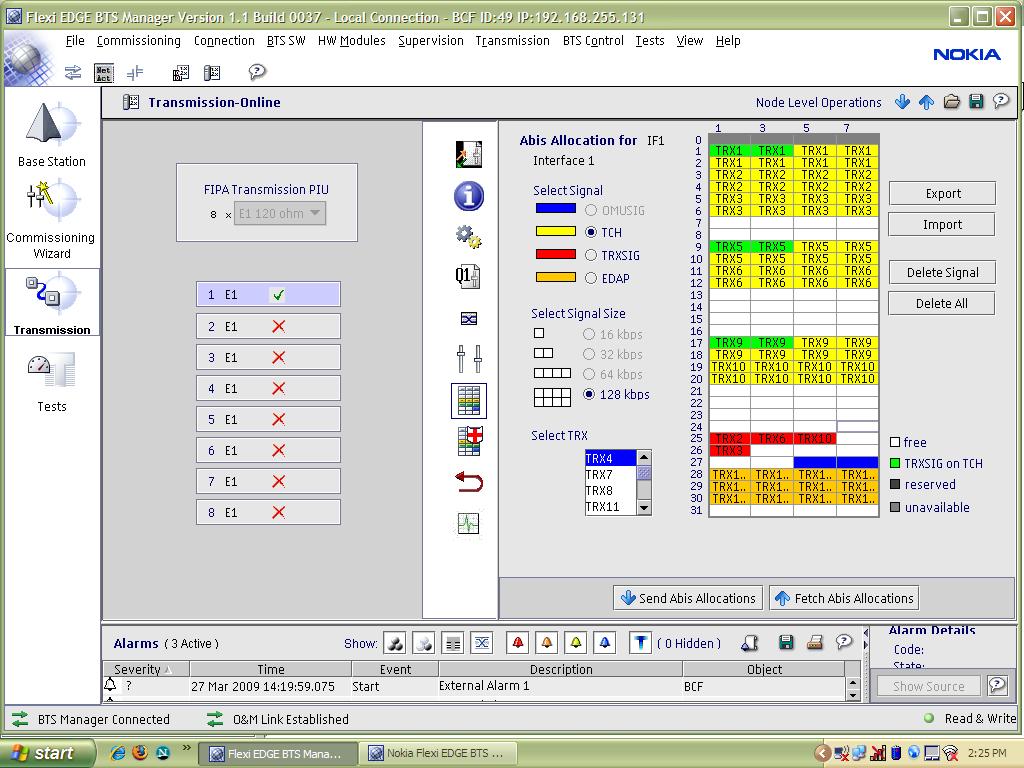Select the EDAP signal radio button
1024x768 pixels.
591,279
